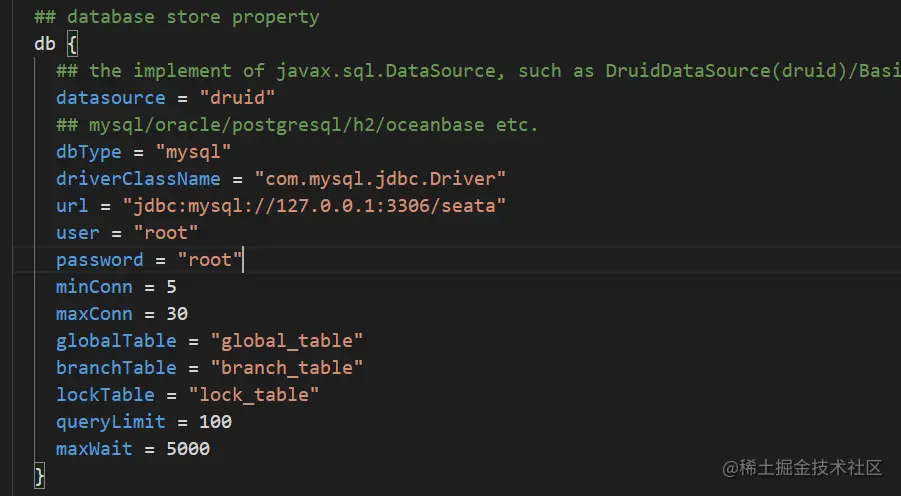Click the jdbc:mysql://127.0.0.1:3306/seata value

pyautogui.click(x=314, y=206)
